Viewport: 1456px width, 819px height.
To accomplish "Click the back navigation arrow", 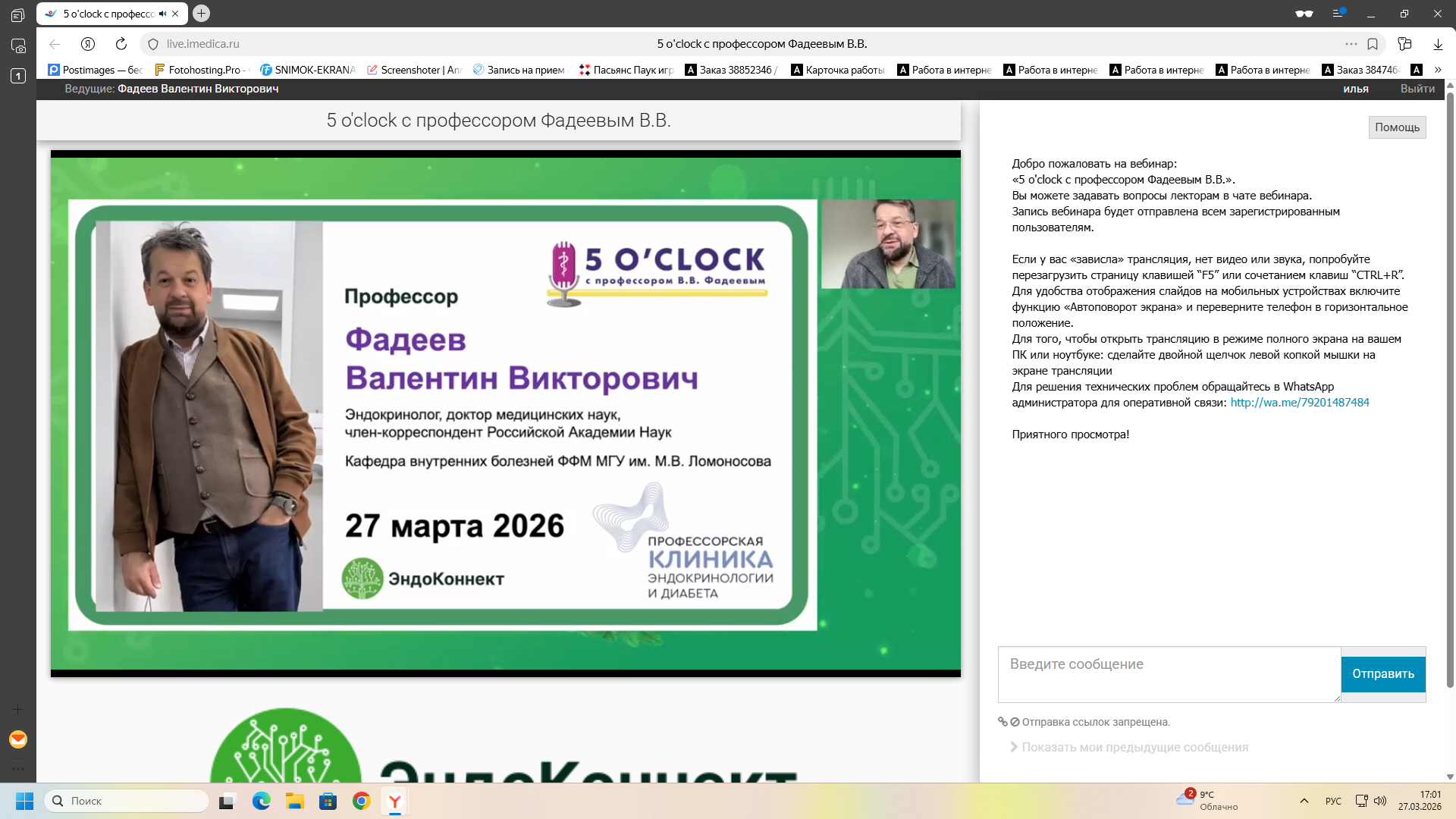I will click(55, 44).
